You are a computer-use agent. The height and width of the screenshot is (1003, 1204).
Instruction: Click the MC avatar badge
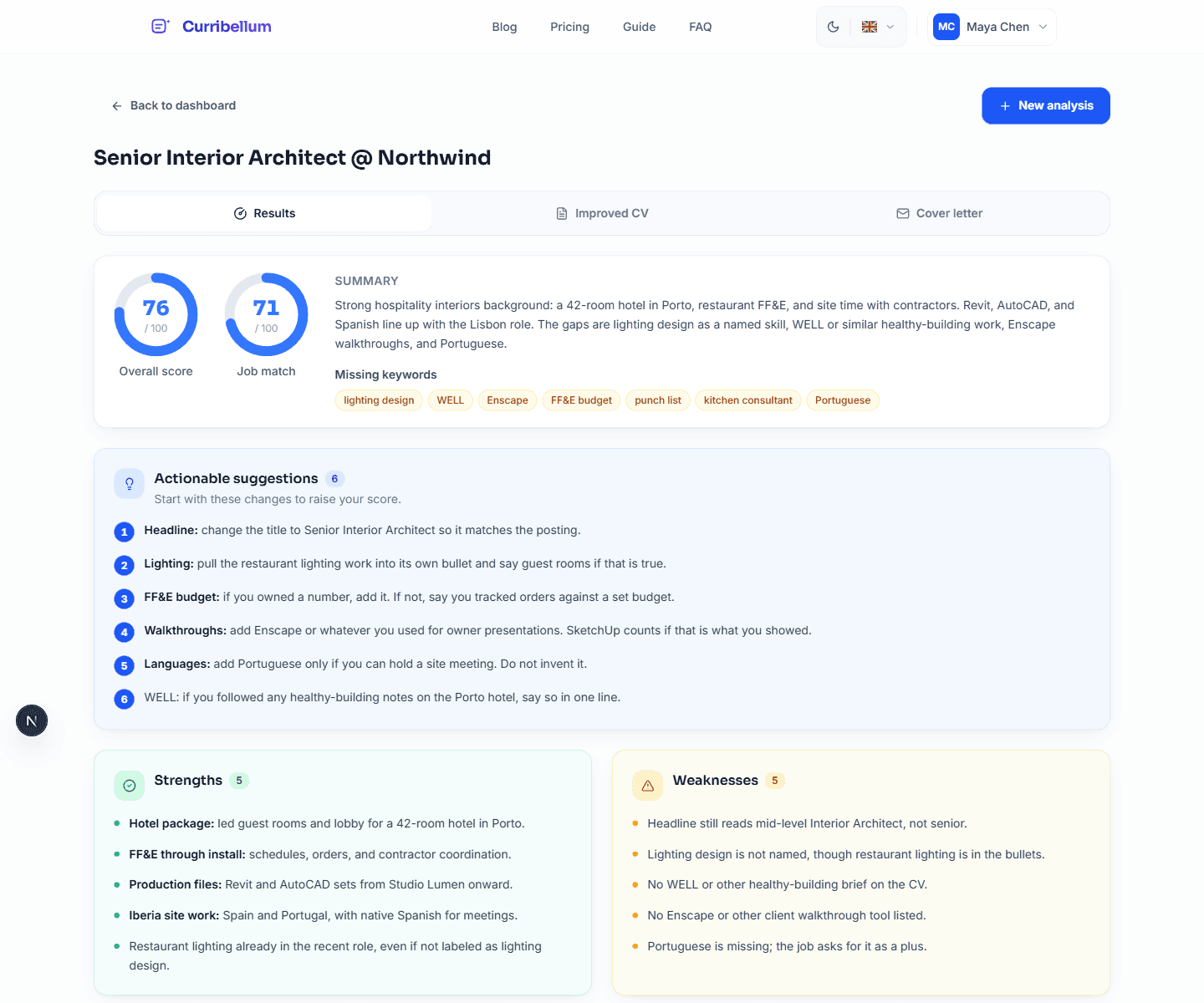pyautogui.click(x=946, y=27)
